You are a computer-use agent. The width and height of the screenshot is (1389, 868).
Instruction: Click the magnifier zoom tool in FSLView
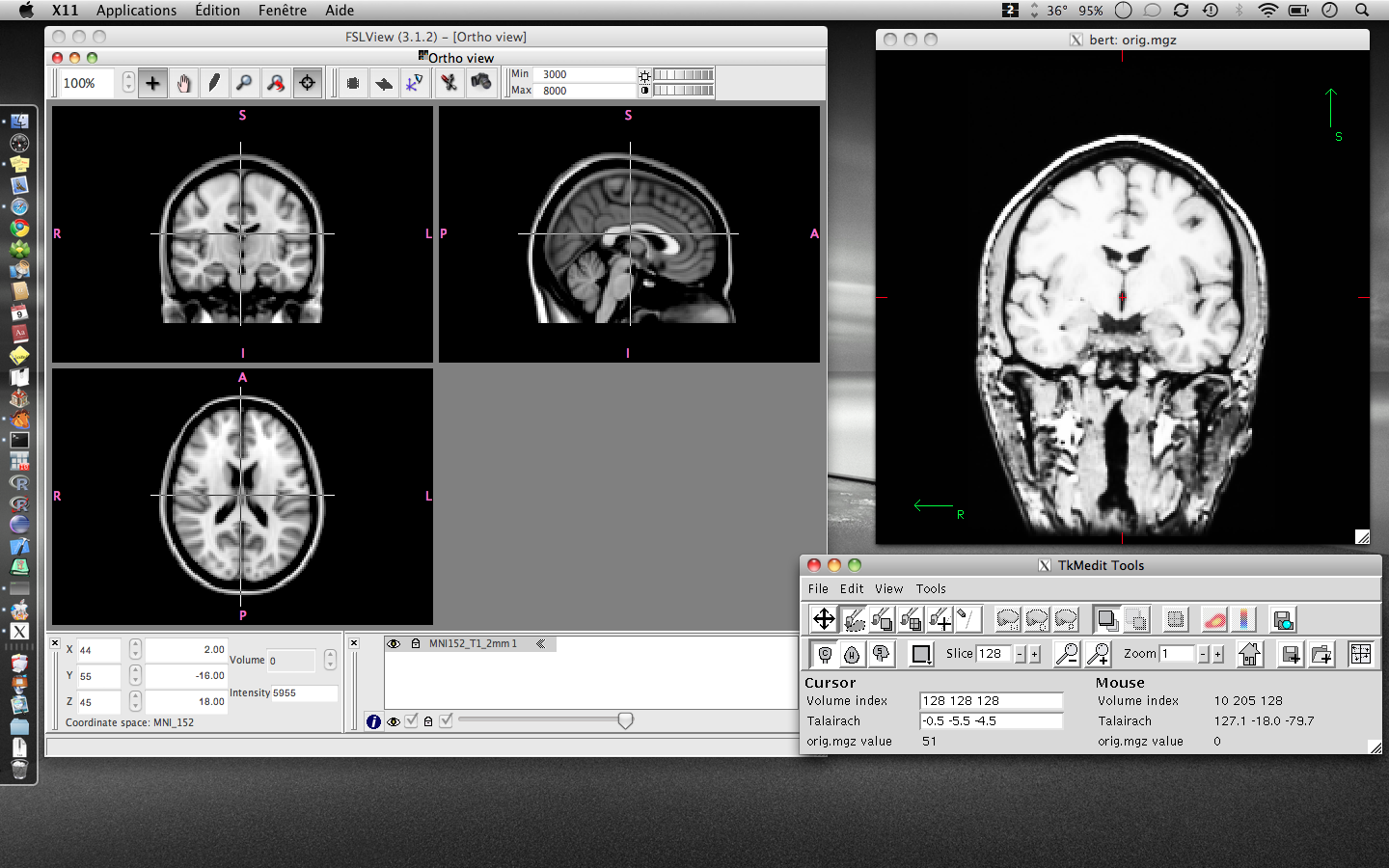(245, 84)
